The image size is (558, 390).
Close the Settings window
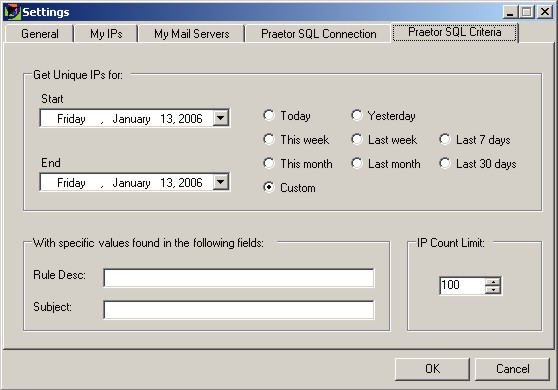pos(545,12)
